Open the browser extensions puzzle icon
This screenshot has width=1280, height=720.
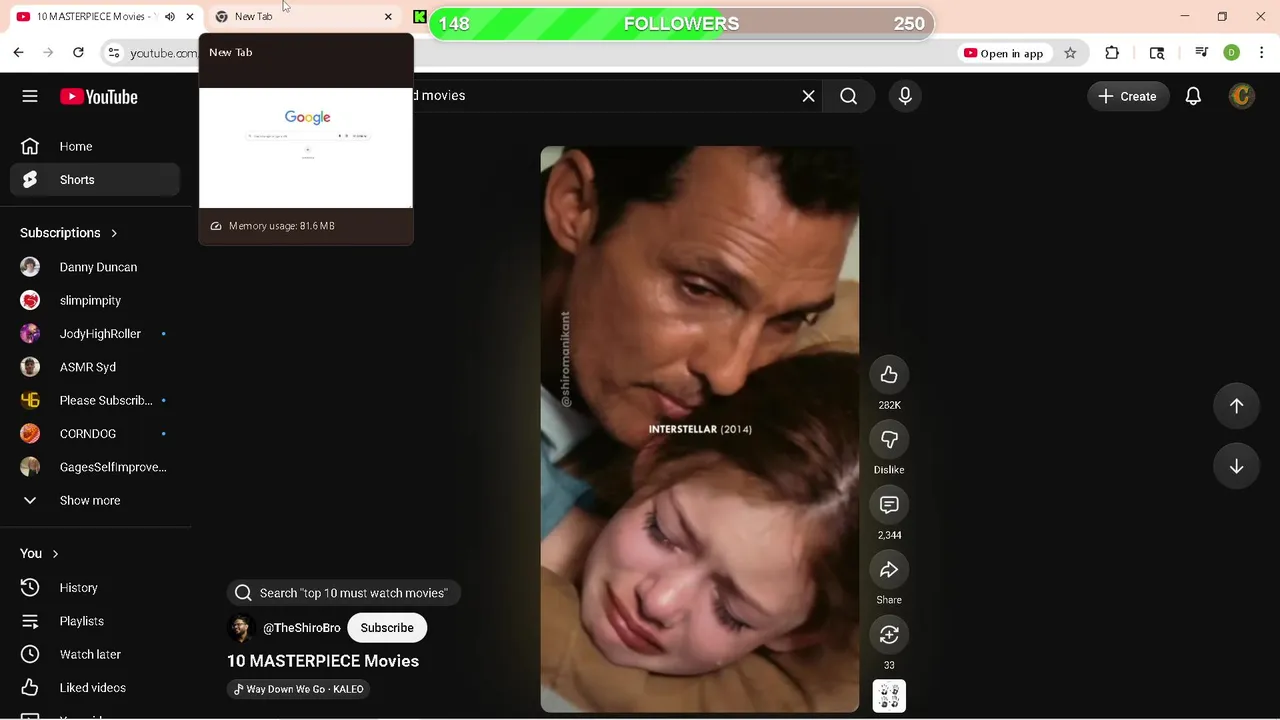coord(1112,53)
